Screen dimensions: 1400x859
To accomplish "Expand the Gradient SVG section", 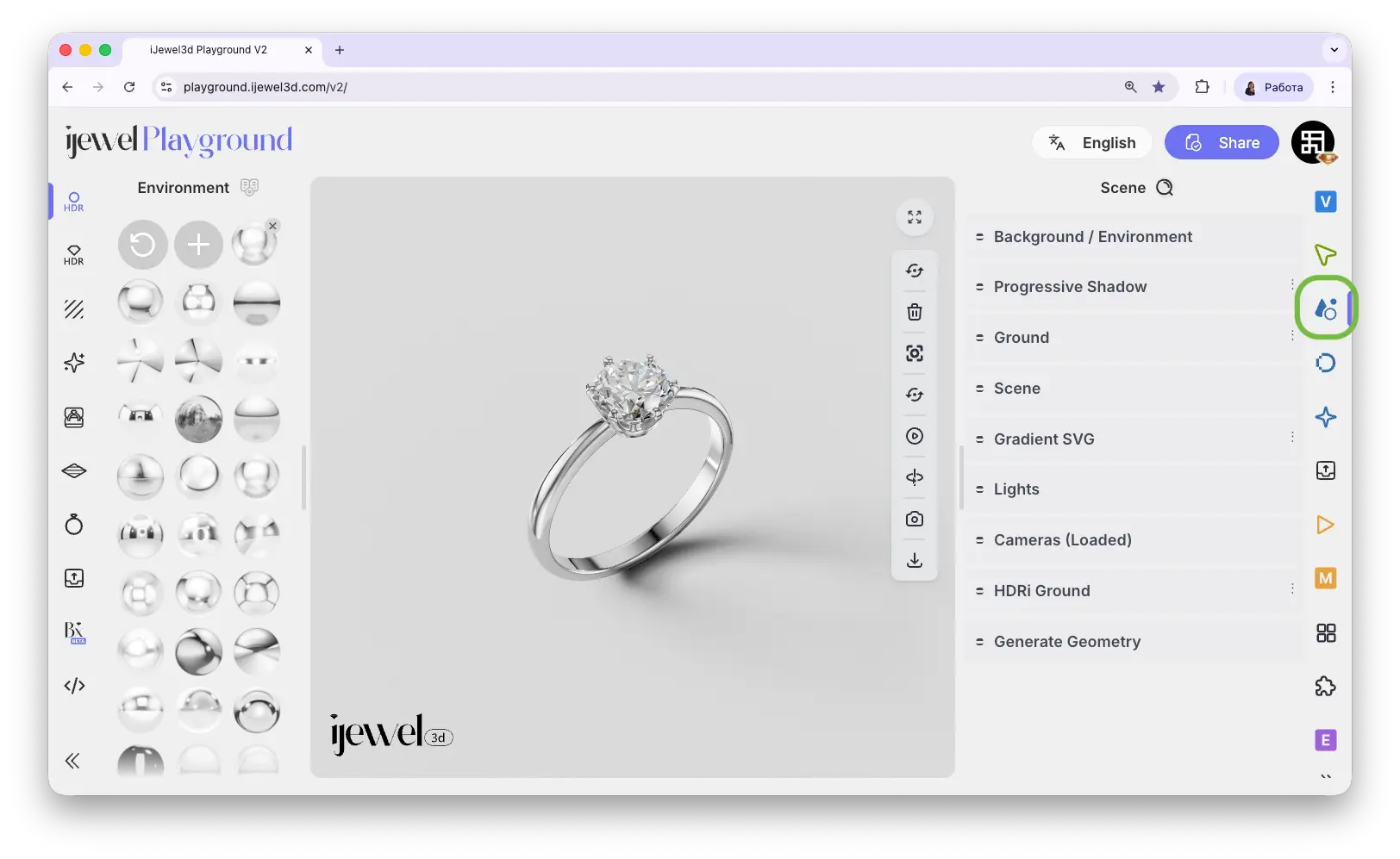I will coord(1134,439).
